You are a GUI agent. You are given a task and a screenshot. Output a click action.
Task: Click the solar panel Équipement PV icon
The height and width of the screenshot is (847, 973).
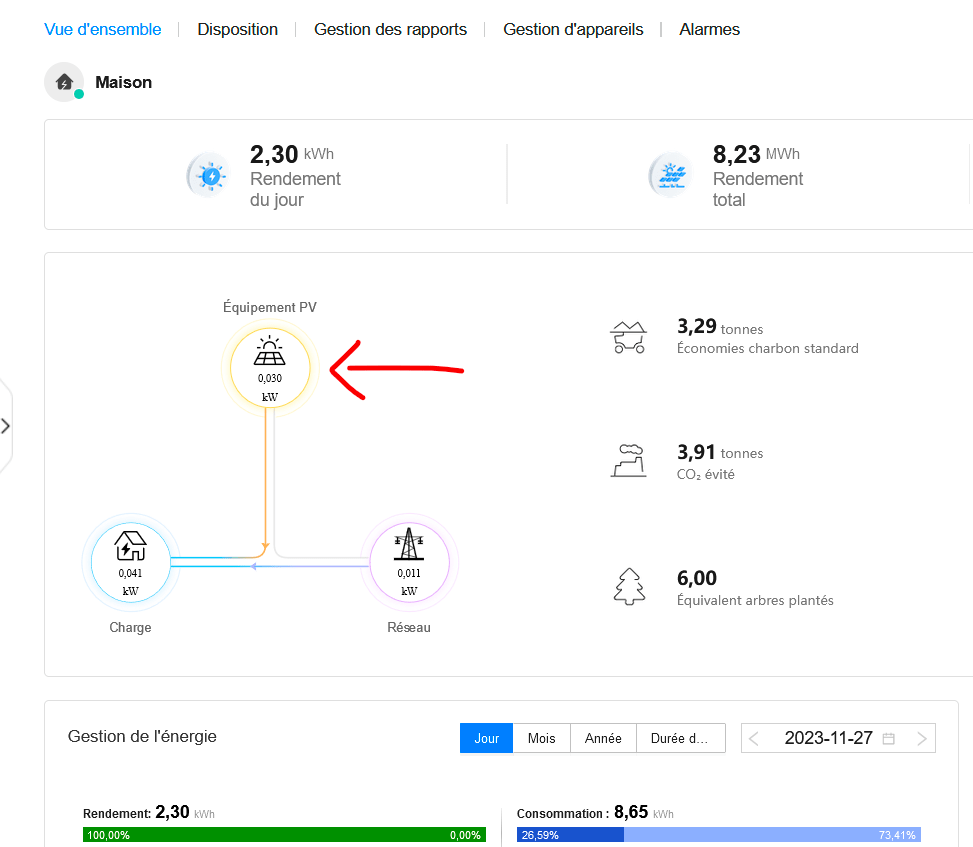(x=269, y=354)
